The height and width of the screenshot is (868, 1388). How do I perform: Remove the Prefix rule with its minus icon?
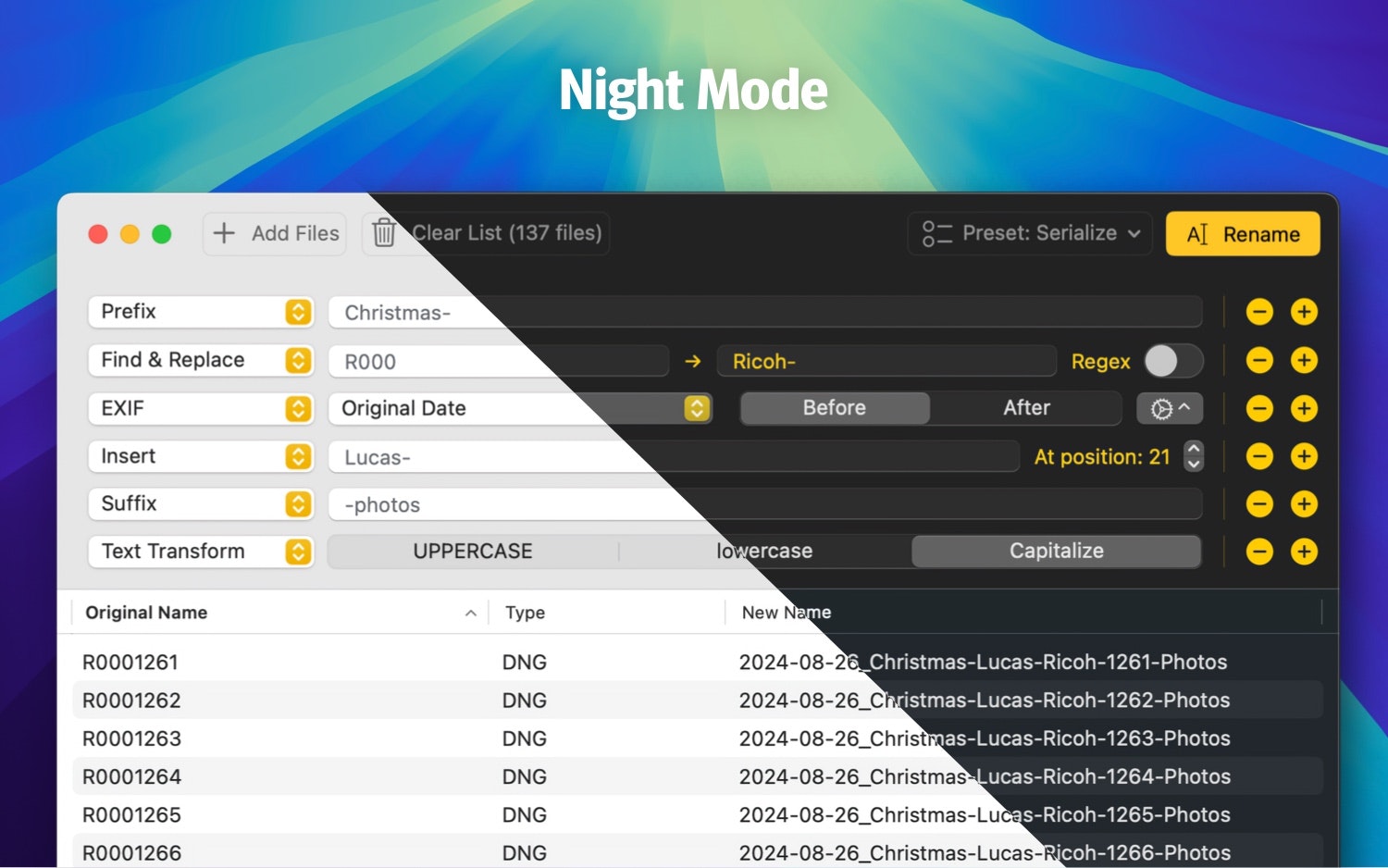click(x=1259, y=312)
